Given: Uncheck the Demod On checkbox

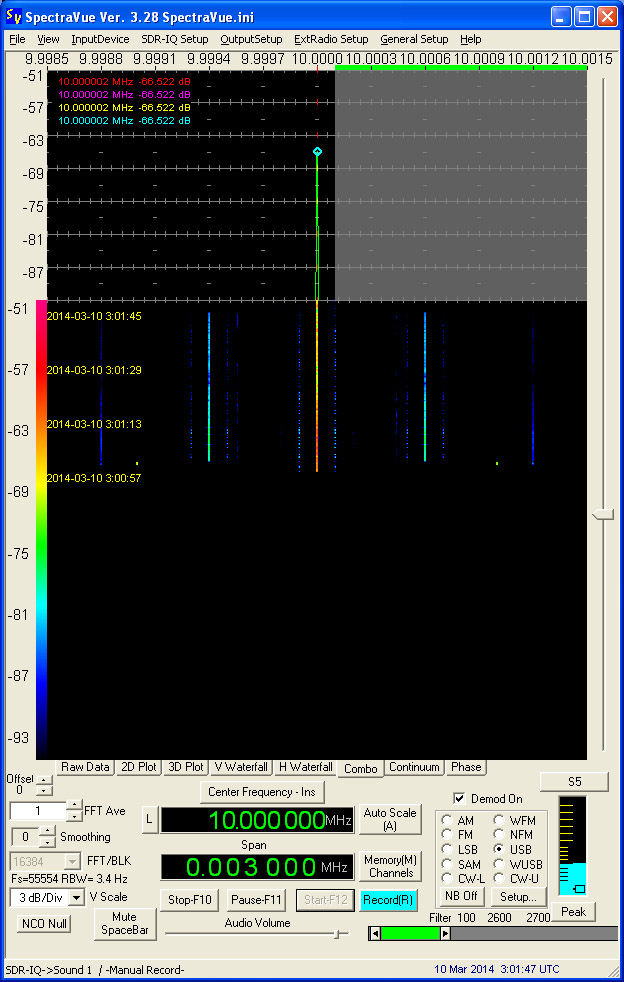Looking at the screenshot, I should pos(460,799).
